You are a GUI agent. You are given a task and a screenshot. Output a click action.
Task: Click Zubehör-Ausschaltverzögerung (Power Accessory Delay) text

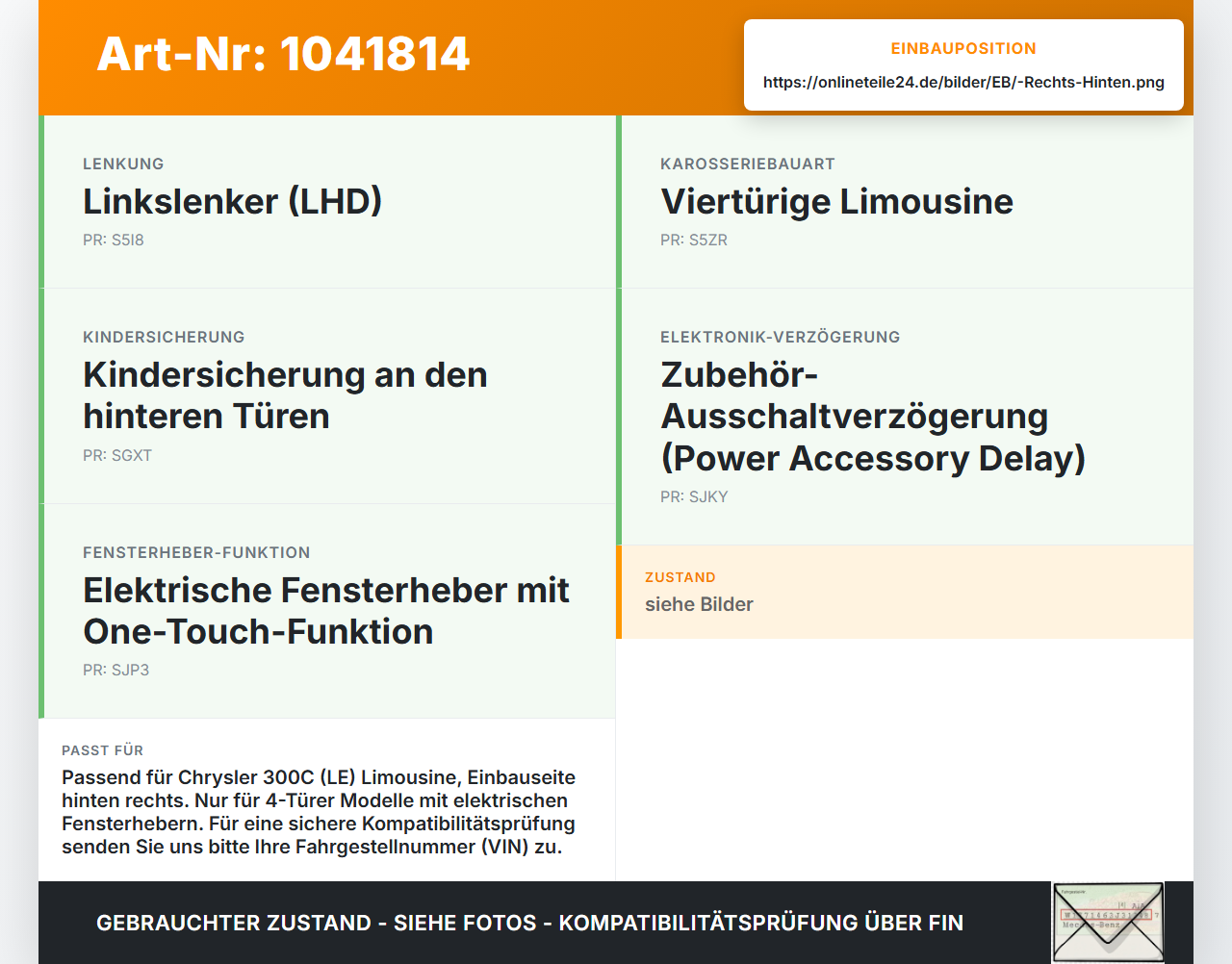(x=873, y=416)
